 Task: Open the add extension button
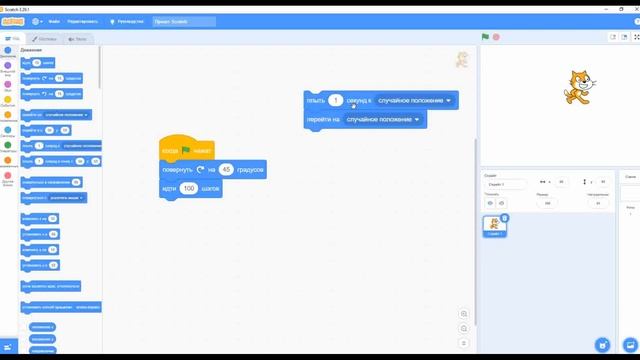click(9, 347)
